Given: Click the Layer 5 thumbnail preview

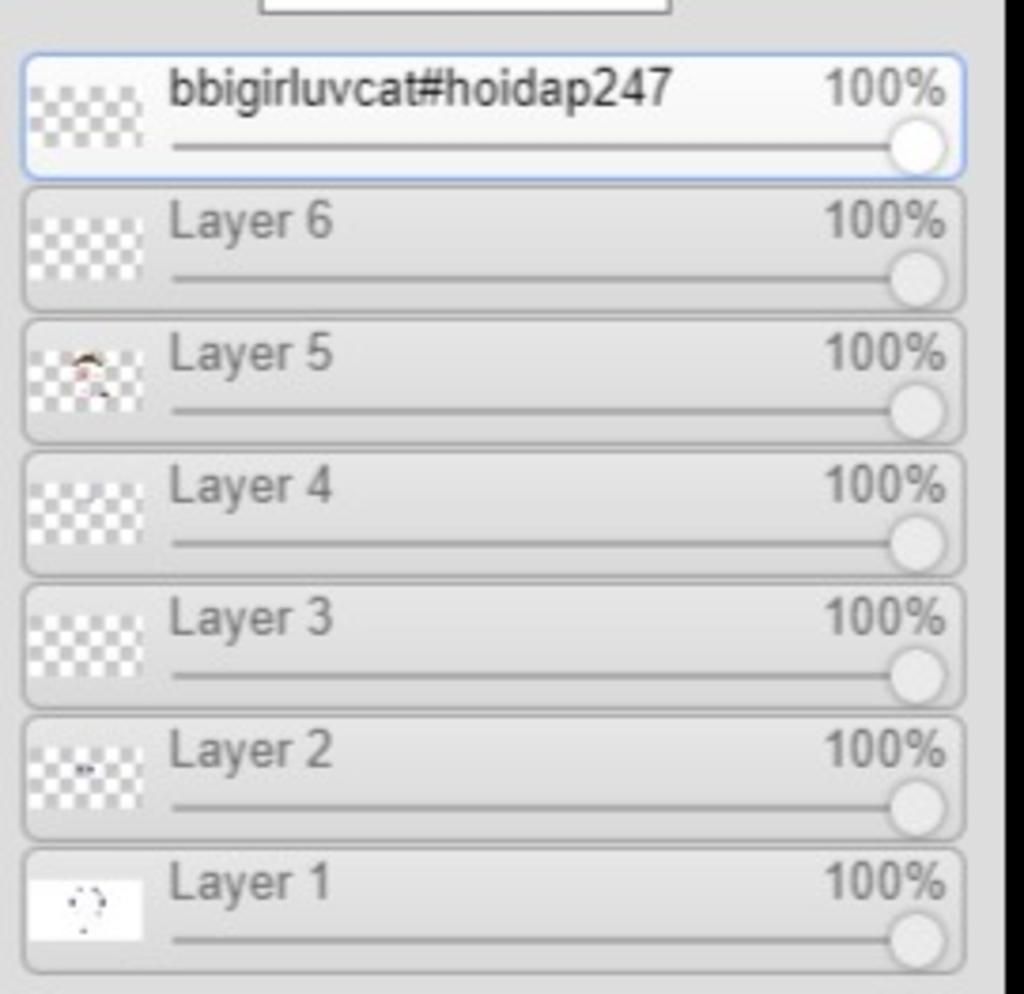Looking at the screenshot, I should tap(85, 380).
